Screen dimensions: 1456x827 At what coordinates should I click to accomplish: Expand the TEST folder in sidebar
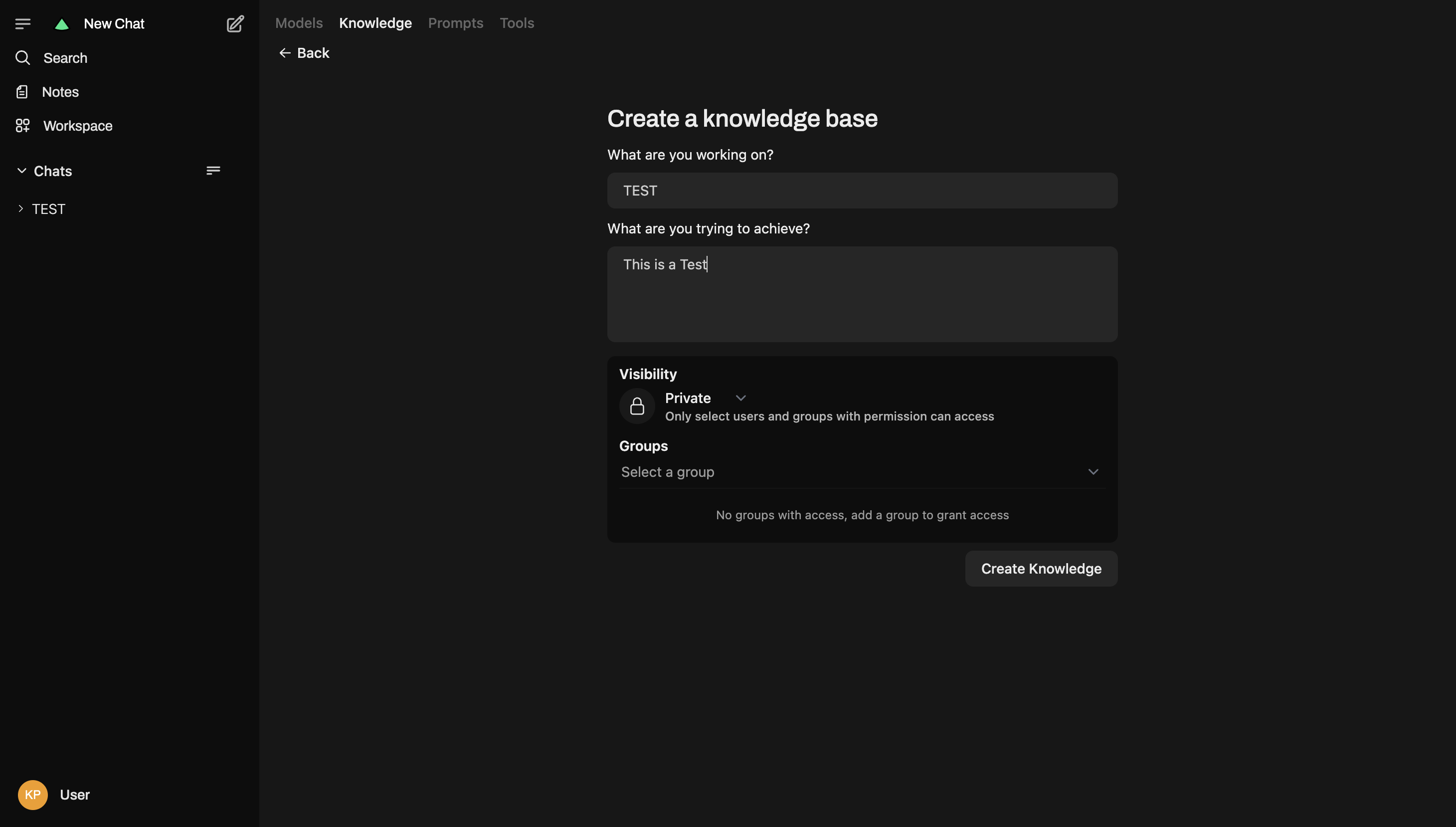(21, 209)
